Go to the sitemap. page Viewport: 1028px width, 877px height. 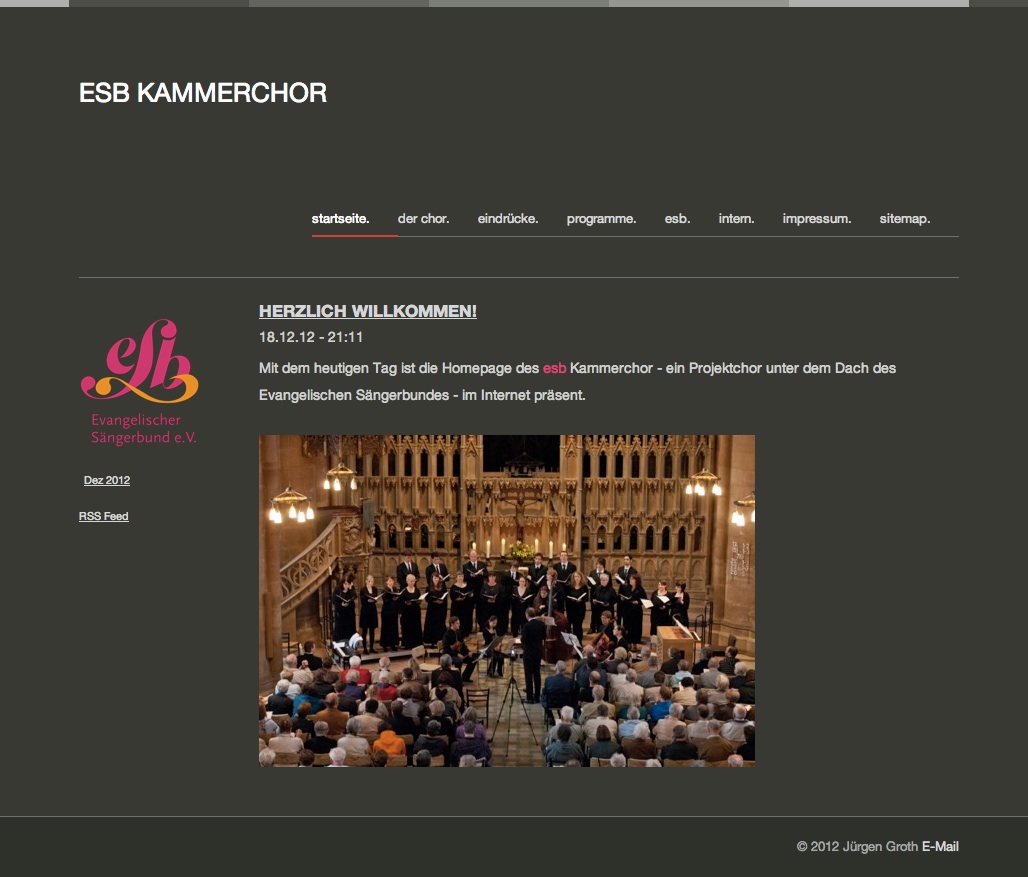tap(904, 219)
